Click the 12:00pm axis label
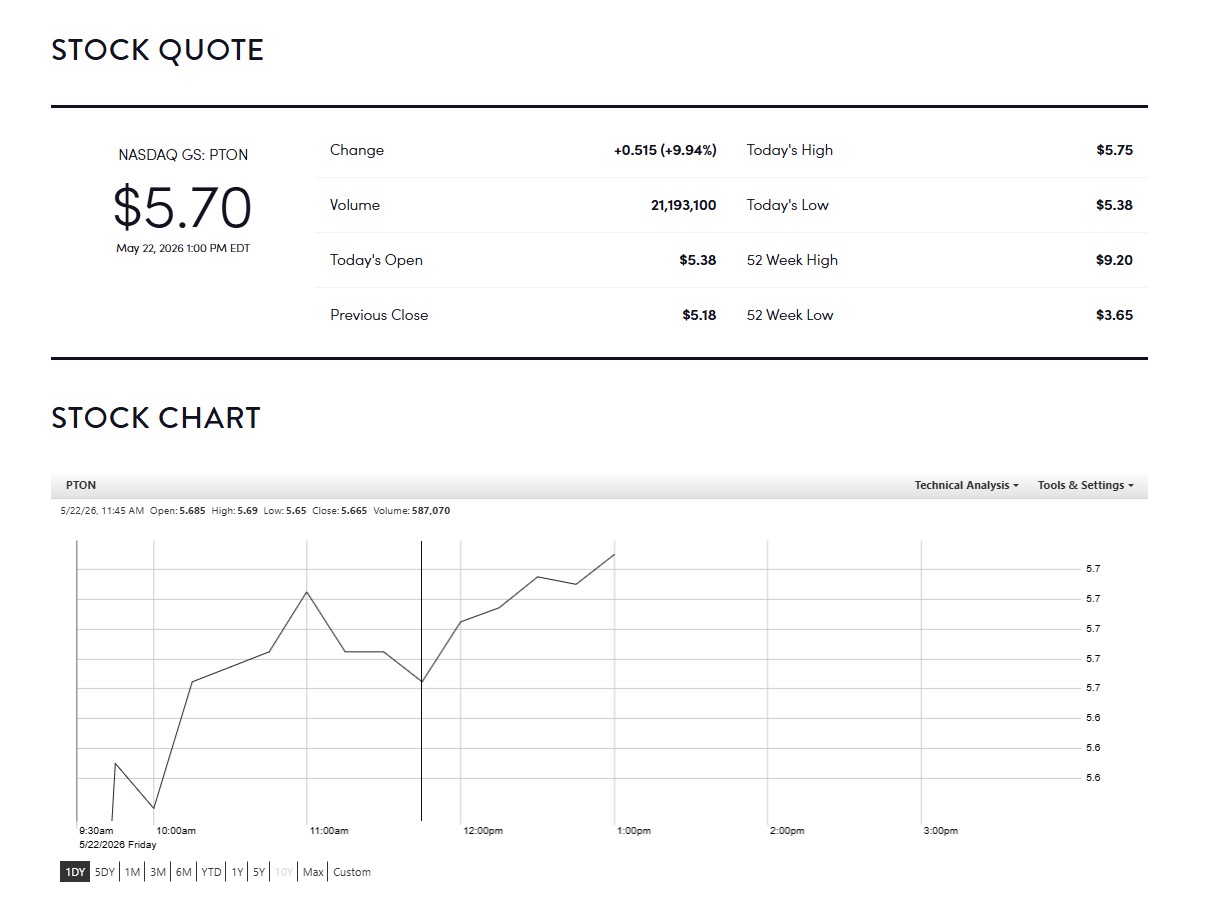The height and width of the screenshot is (912, 1207). pos(483,831)
